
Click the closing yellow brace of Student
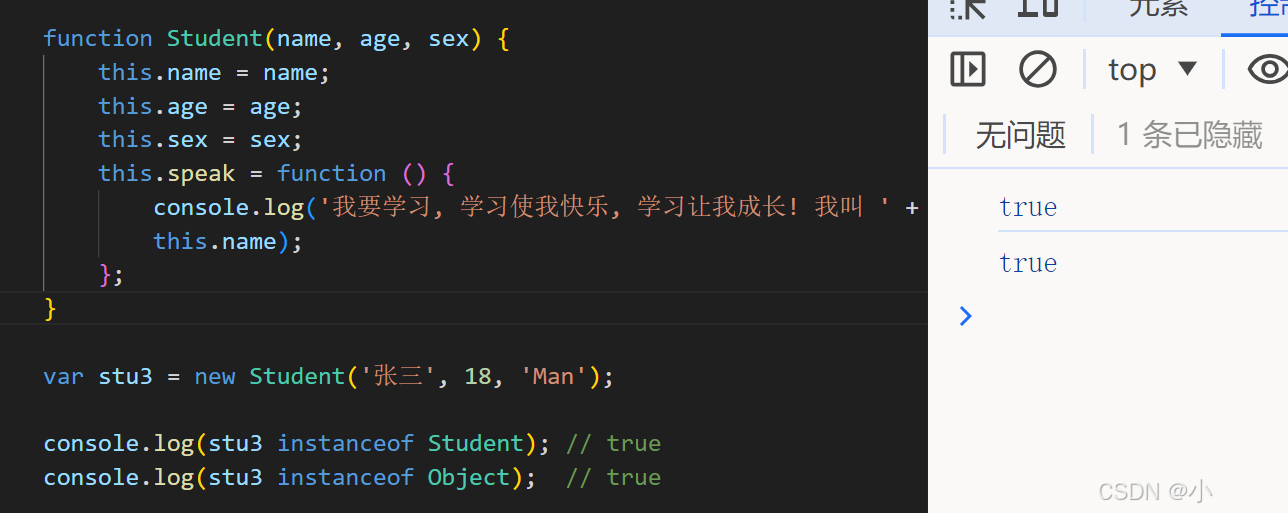click(50, 309)
